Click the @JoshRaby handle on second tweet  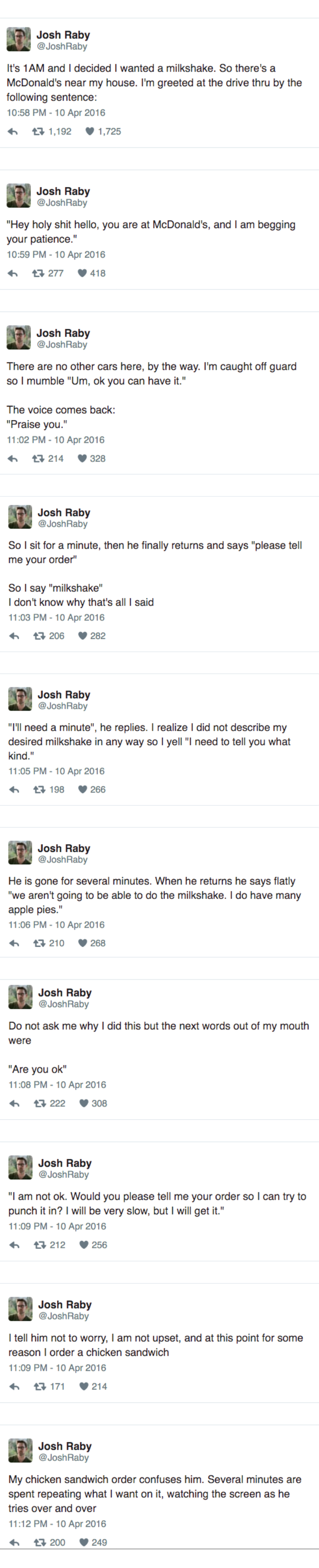(62, 202)
